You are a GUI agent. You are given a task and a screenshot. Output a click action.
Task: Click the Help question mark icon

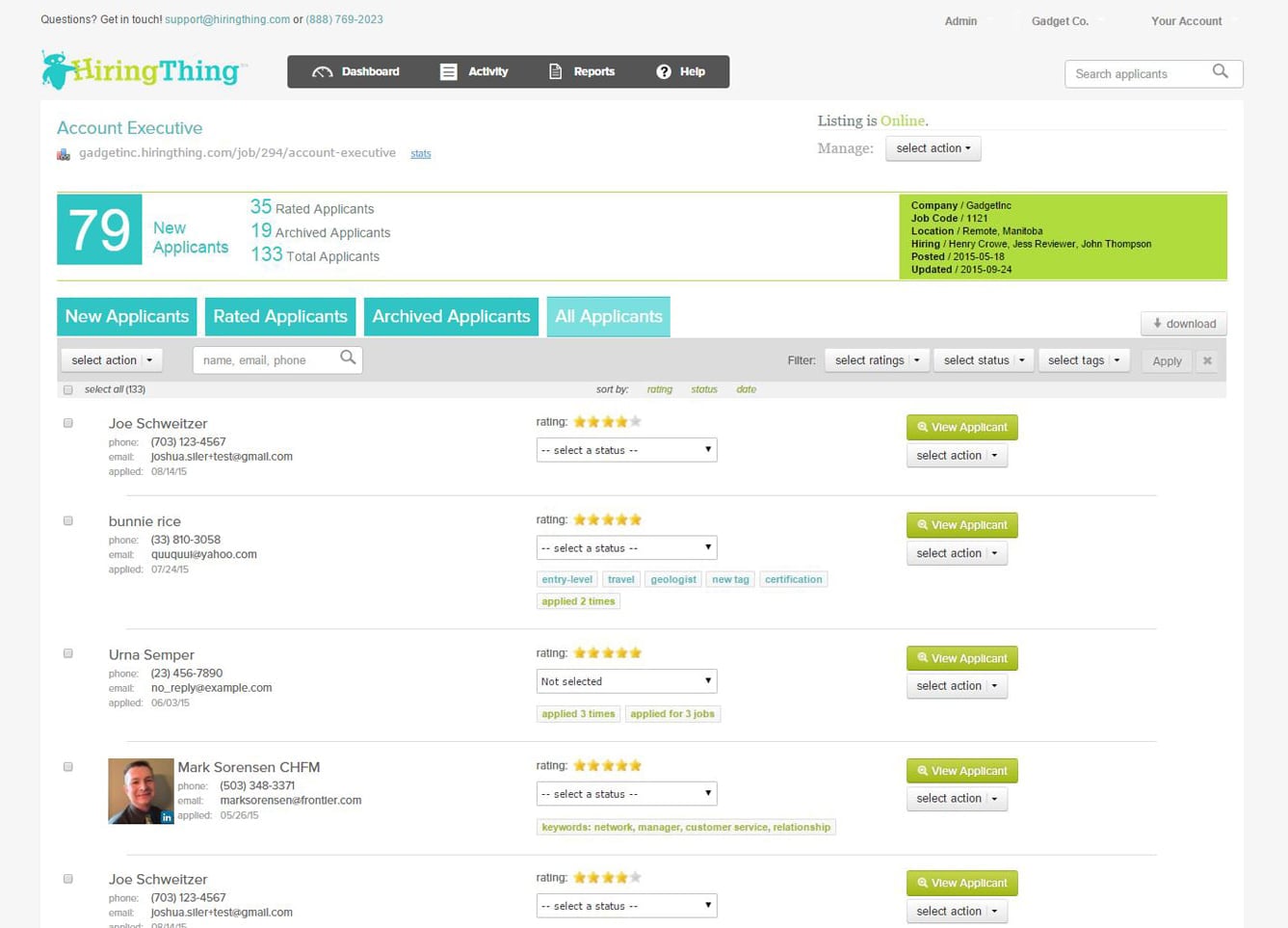tap(664, 72)
